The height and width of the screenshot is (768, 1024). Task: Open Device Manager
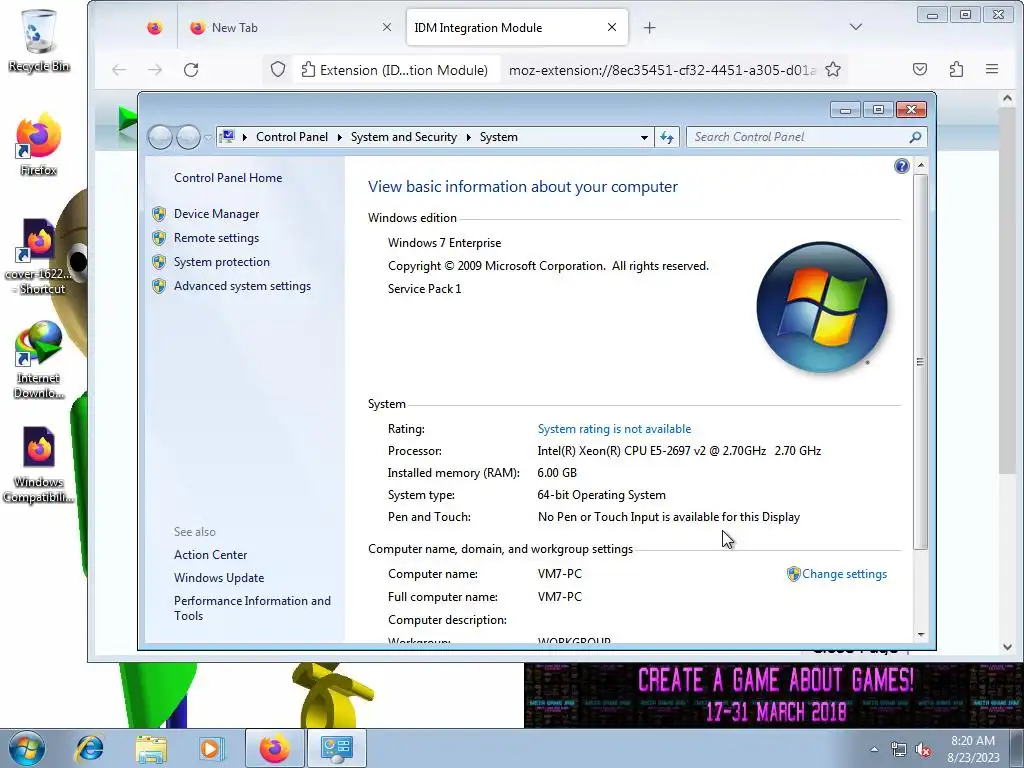pyautogui.click(x=216, y=214)
